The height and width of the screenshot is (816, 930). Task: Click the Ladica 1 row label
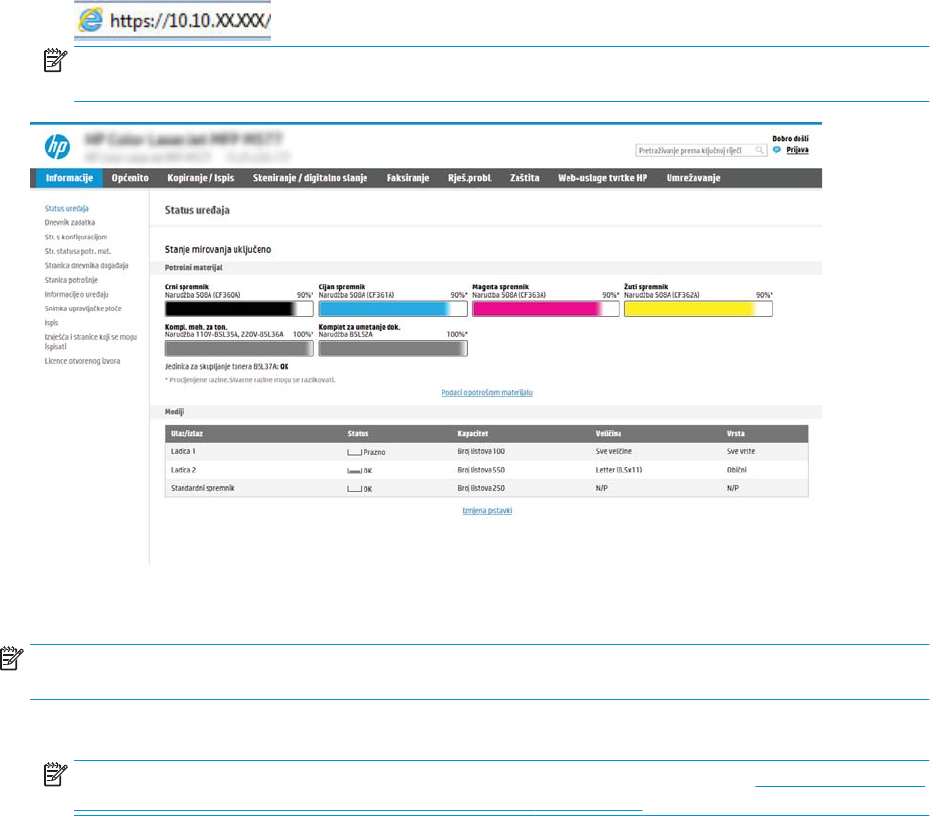(183, 451)
